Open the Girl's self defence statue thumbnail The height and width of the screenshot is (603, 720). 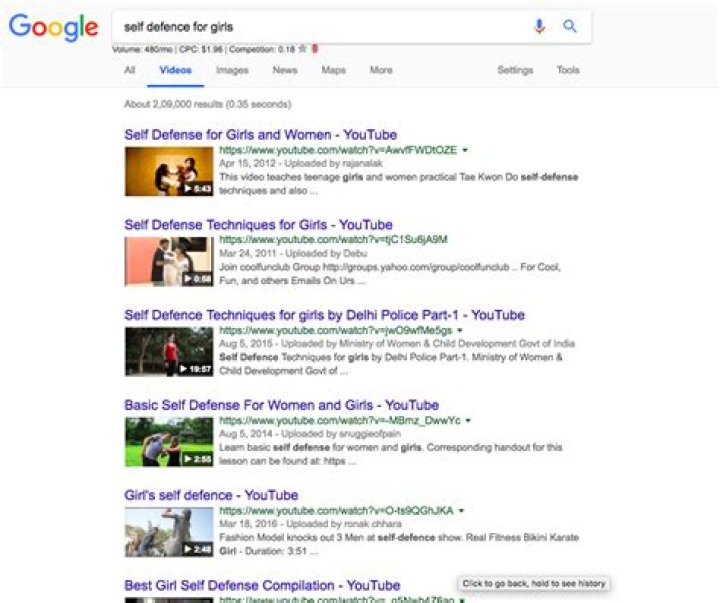pyautogui.click(x=169, y=532)
